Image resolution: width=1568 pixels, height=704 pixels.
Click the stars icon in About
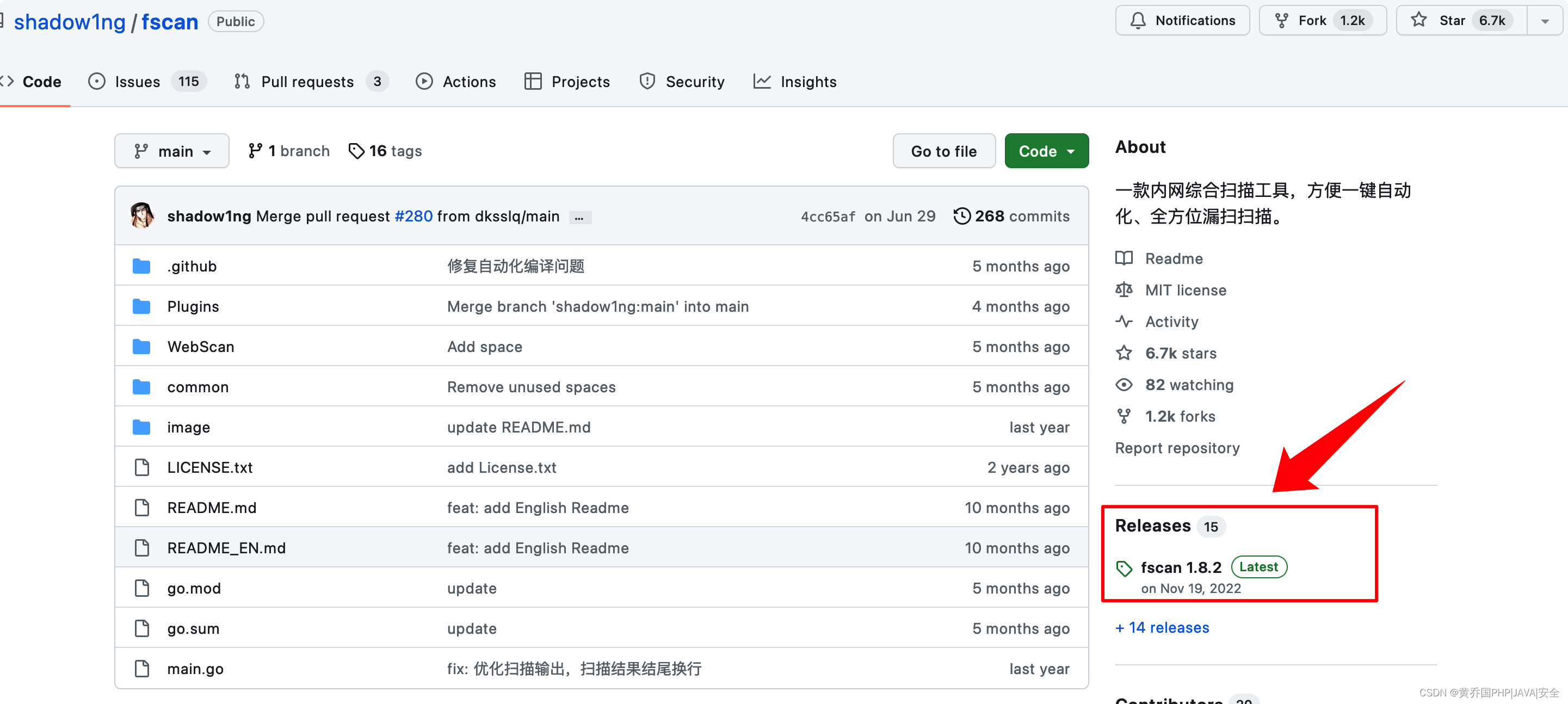point(1123,353)
